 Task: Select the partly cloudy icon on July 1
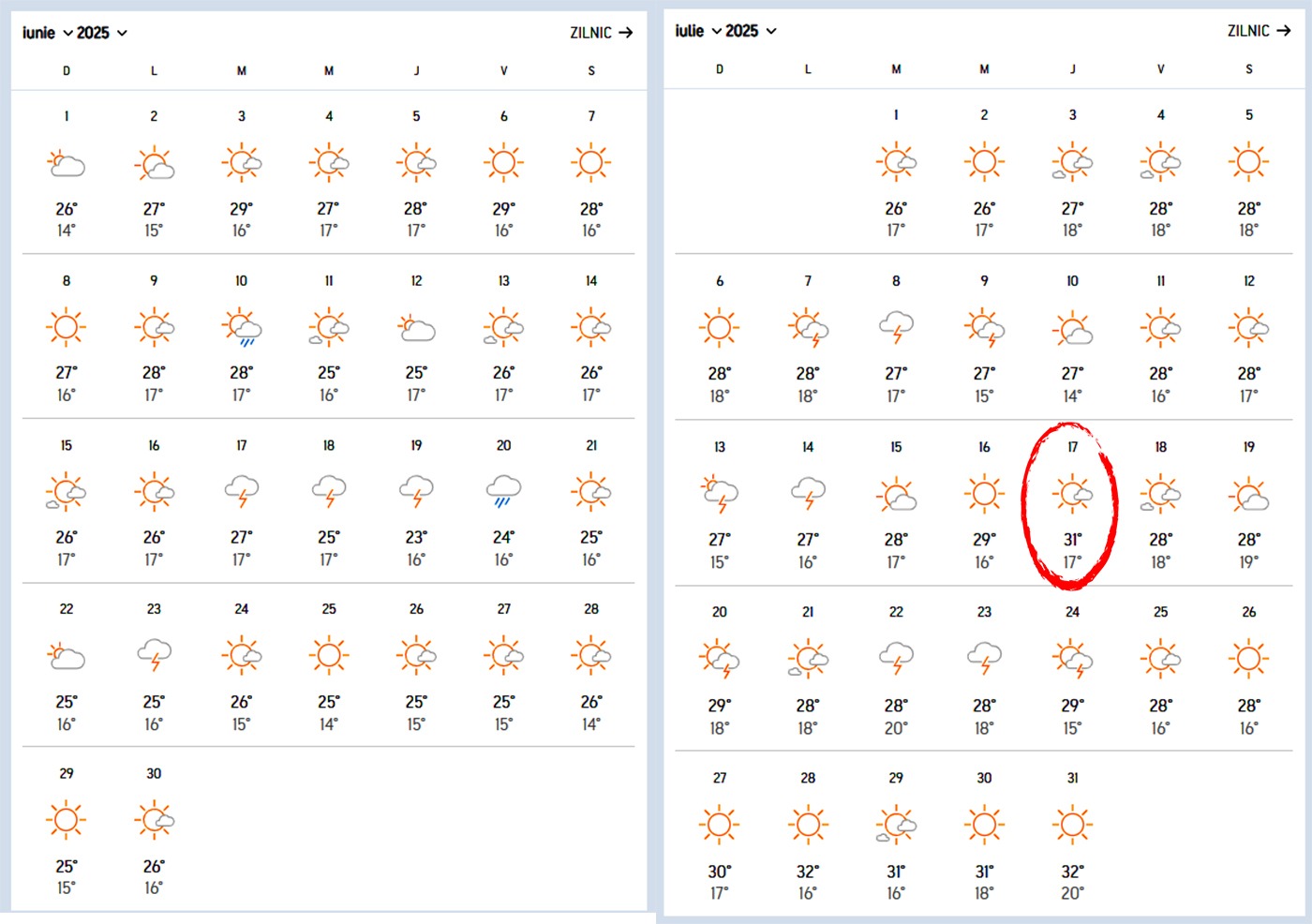click(x=895, y=161)
